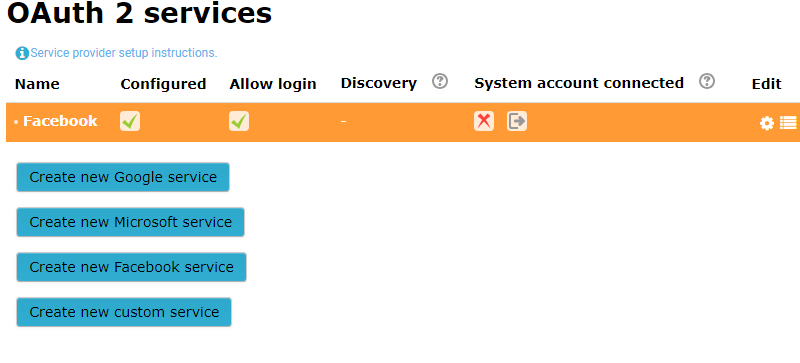Toggle the Allow login checkmark for Facebook
The image size is (800, 363).
[239, 122]
